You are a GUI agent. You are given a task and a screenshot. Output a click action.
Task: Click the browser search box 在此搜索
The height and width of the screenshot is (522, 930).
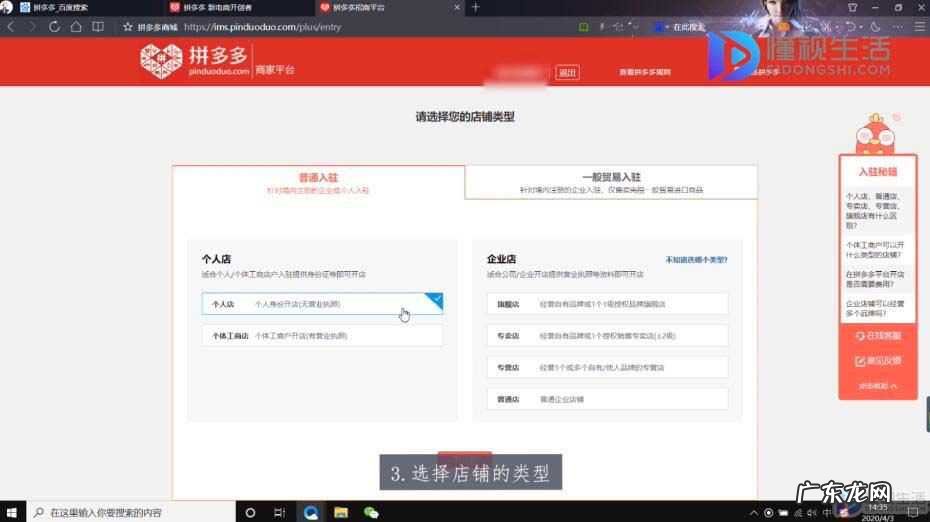(688, 27)
